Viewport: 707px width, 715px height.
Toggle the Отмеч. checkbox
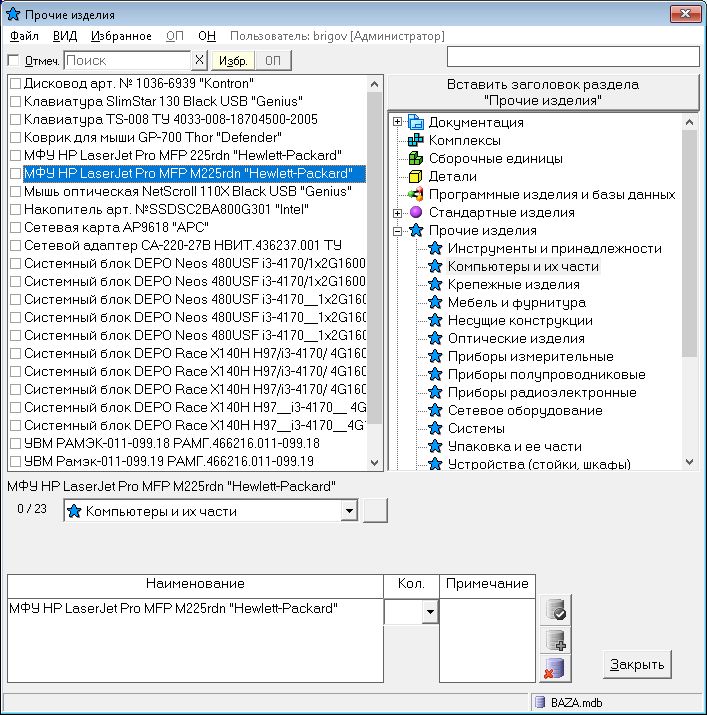point(13,61)
